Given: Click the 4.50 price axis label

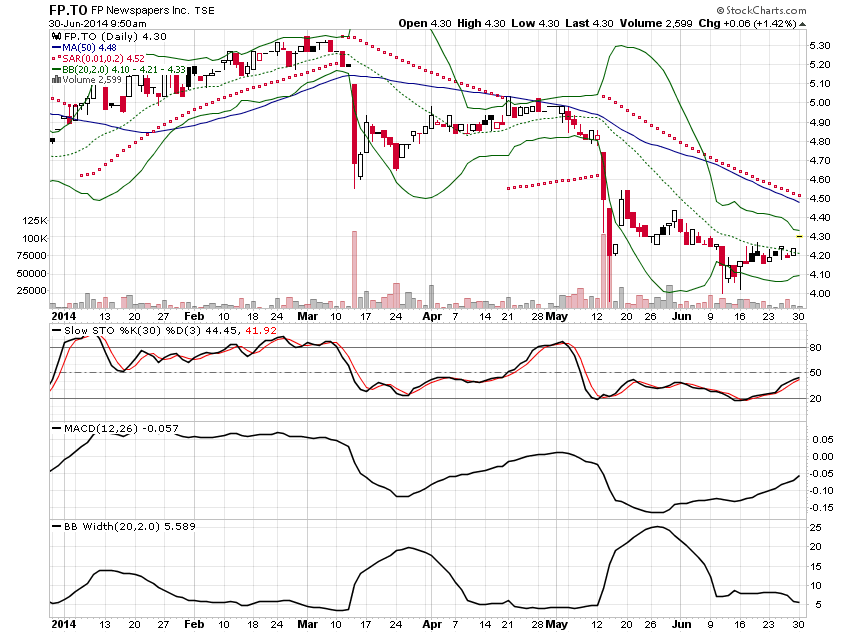Looking at the screenshot, I should (x=820, y=198).
